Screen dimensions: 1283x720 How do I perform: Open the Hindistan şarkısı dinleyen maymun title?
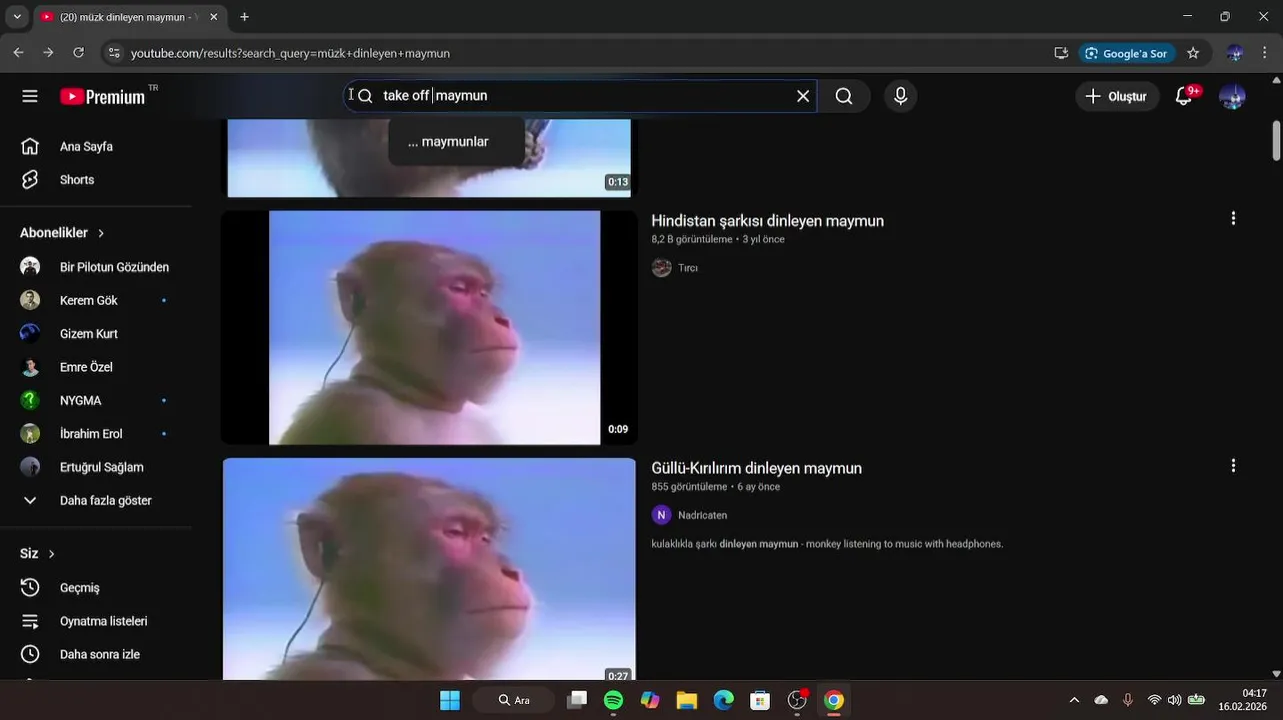767,221
